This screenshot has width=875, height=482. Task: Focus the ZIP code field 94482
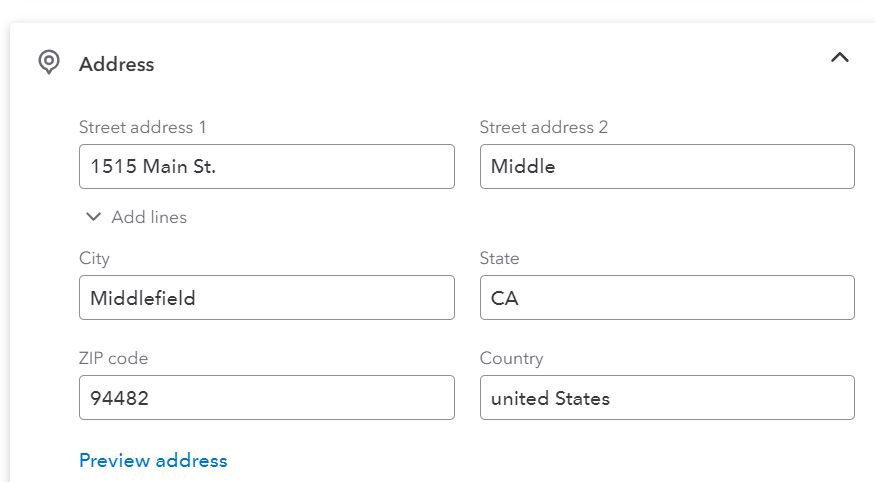pyautogui.click(x=267, y=397)
